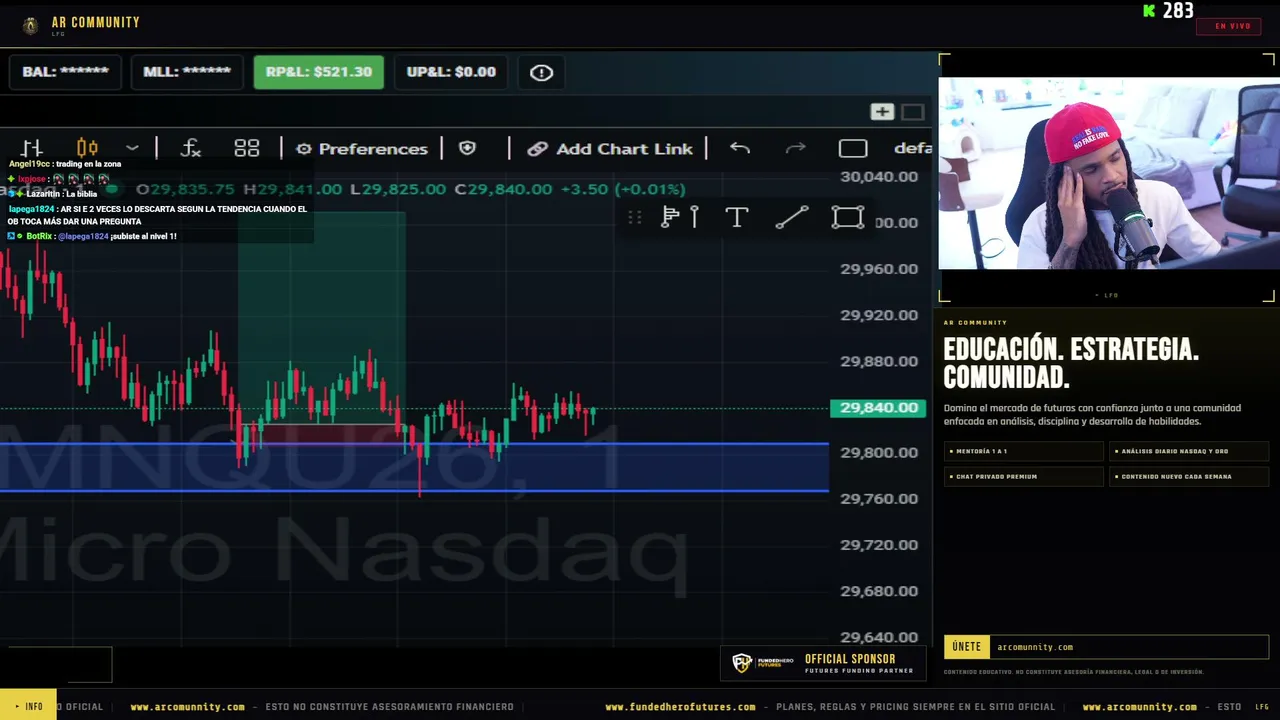Open the arcomunity.com link
The image size is (1280, 720).
[1035, 647]
